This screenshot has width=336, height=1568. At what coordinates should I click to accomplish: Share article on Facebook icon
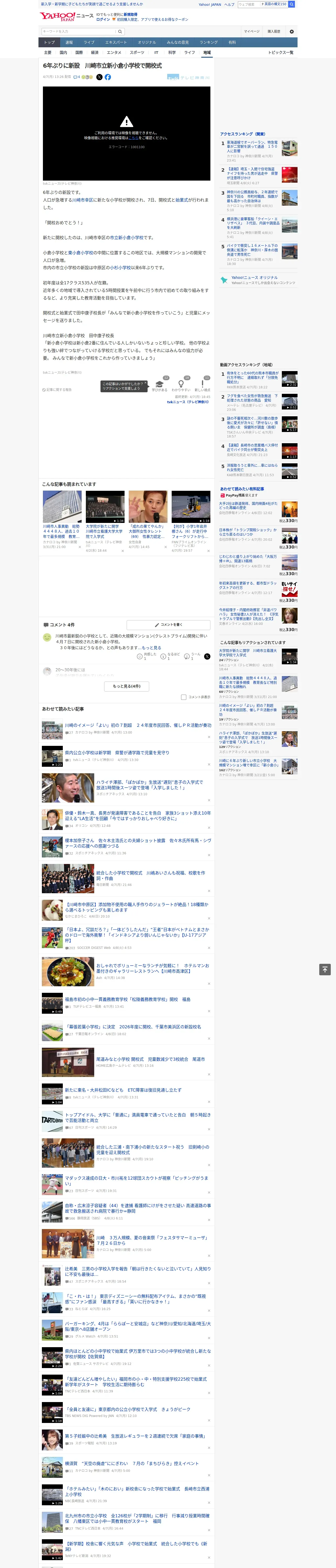tap(108, 77)
